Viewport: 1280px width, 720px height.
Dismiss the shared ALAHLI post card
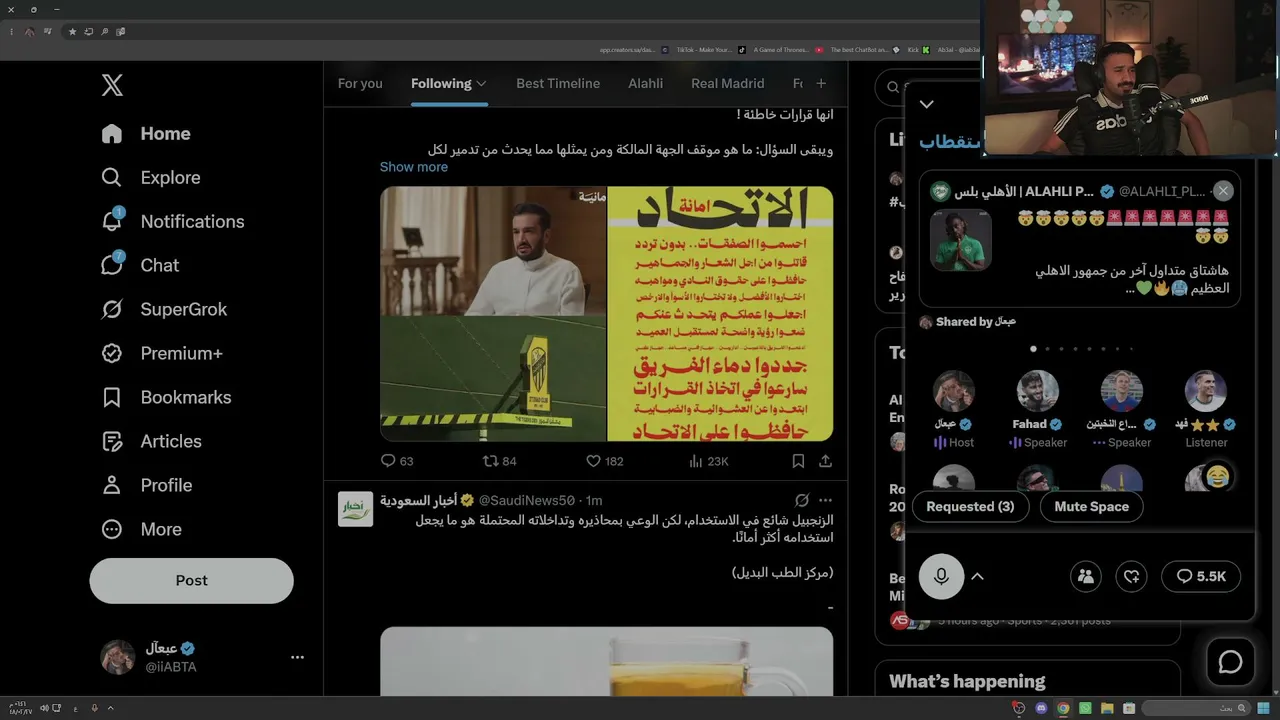1223,191
